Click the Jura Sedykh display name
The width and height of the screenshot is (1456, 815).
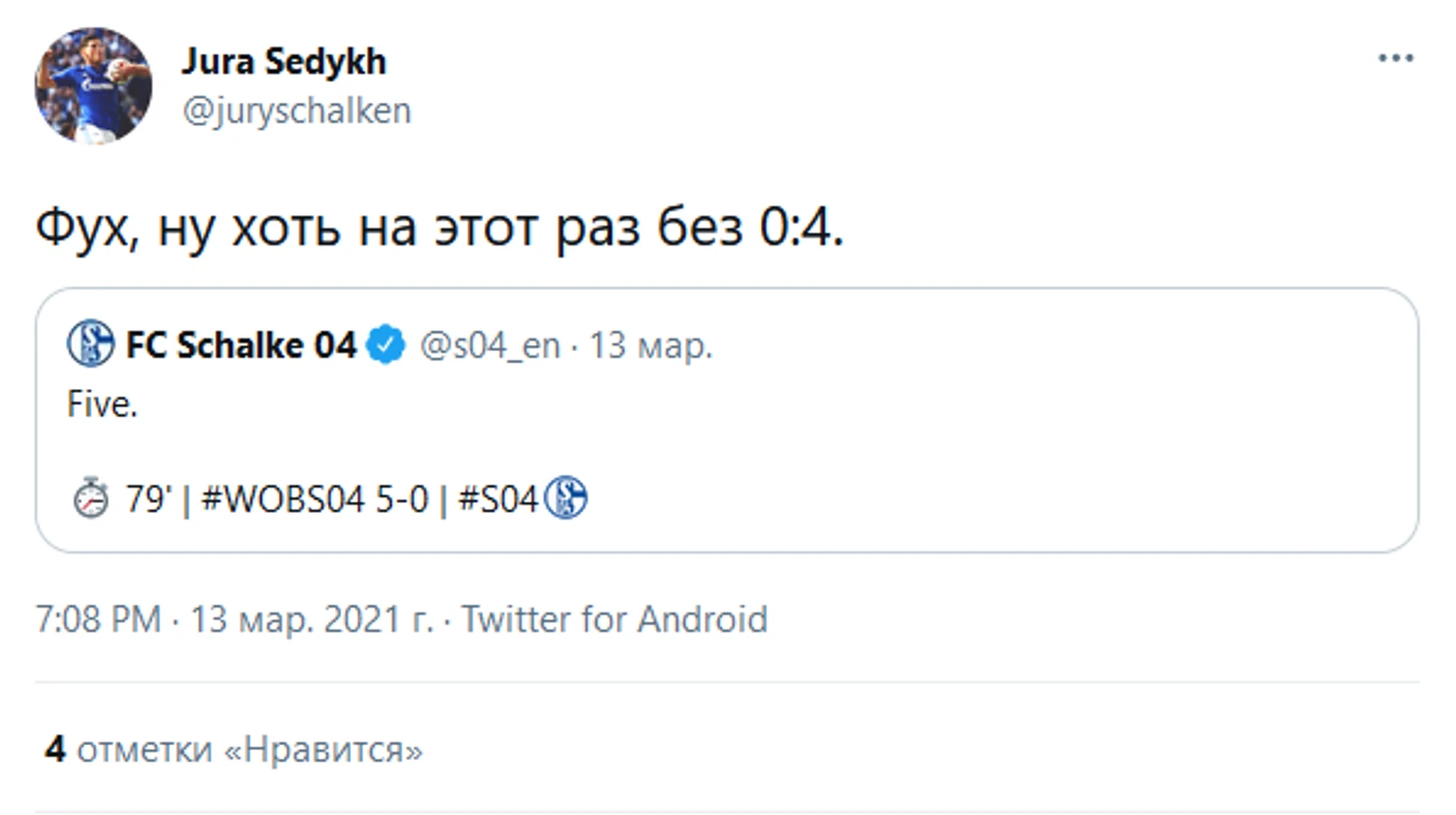click(x=283, y=62)
